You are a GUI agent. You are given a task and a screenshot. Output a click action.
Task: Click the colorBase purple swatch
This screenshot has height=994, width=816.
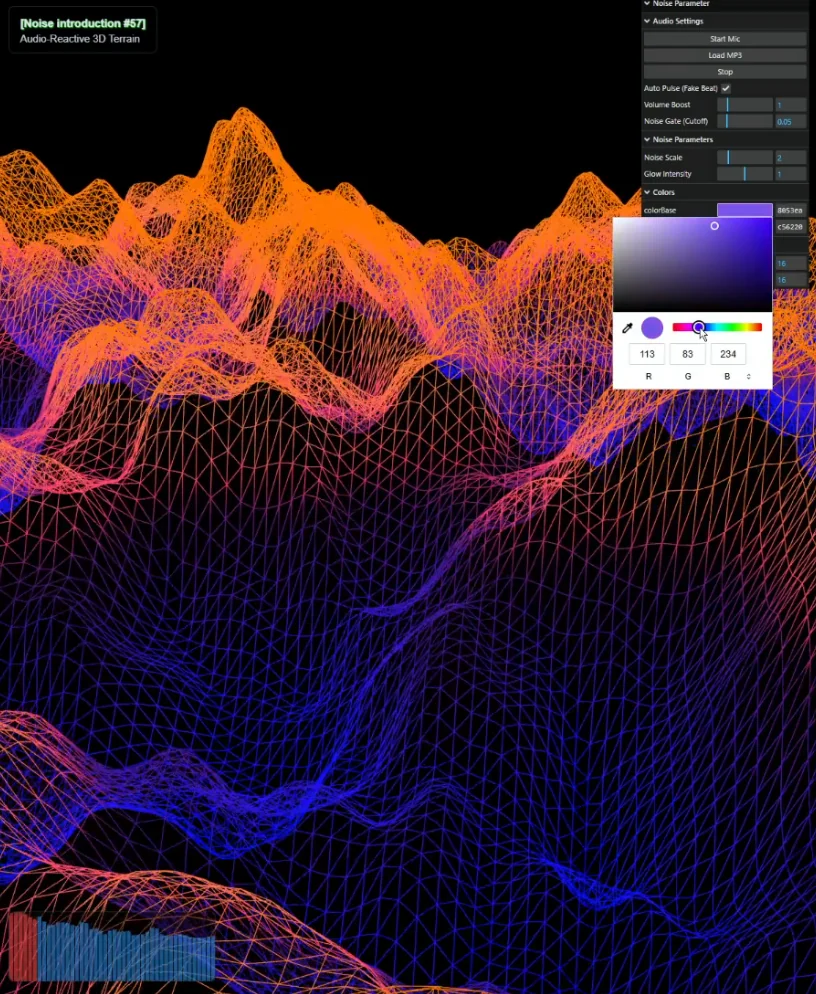click(x=744, y=210)
